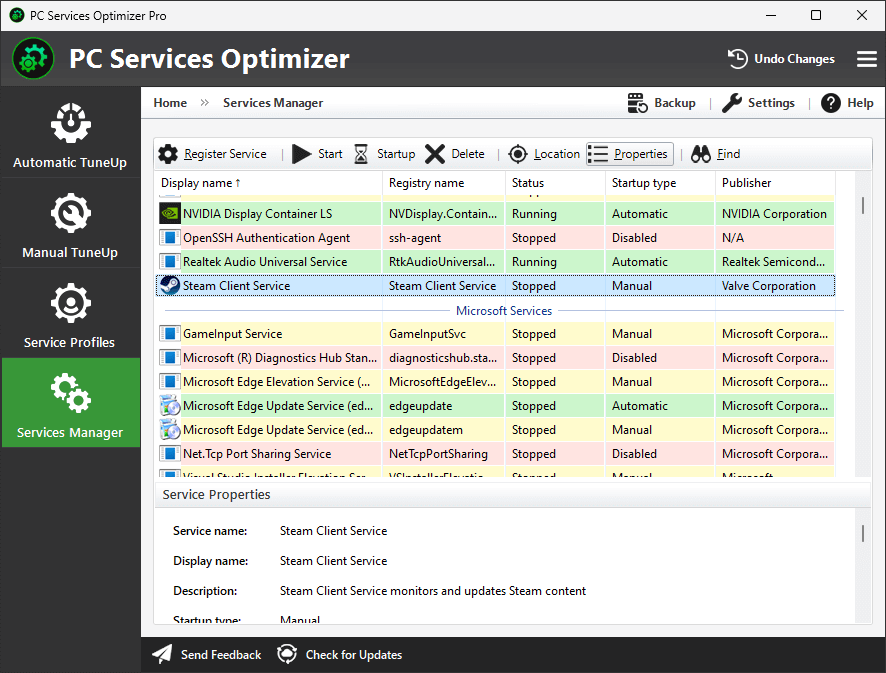
Task: Click the Backup label in top bar
Action: pyautogui.click(x=675, y=103)
